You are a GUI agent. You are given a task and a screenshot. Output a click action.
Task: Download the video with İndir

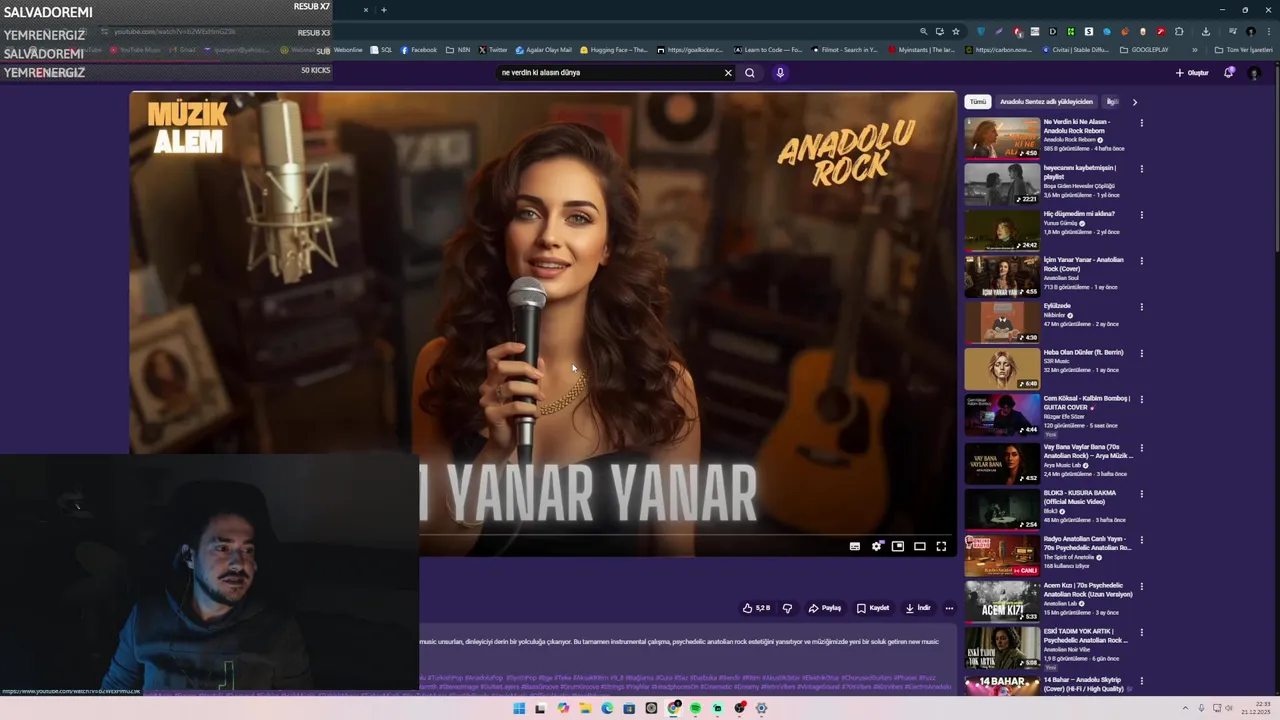point(918,608)
